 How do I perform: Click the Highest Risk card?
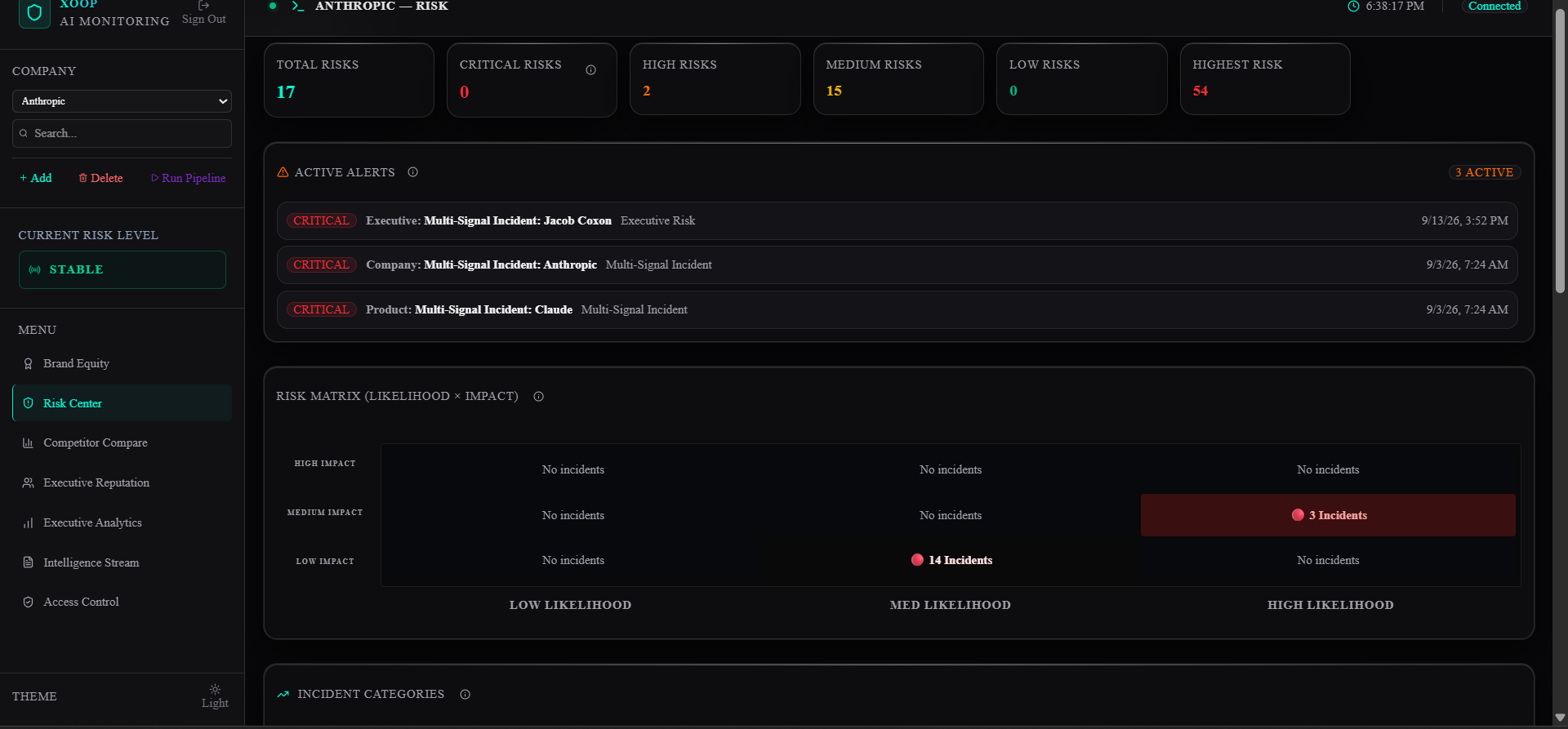1265,79
